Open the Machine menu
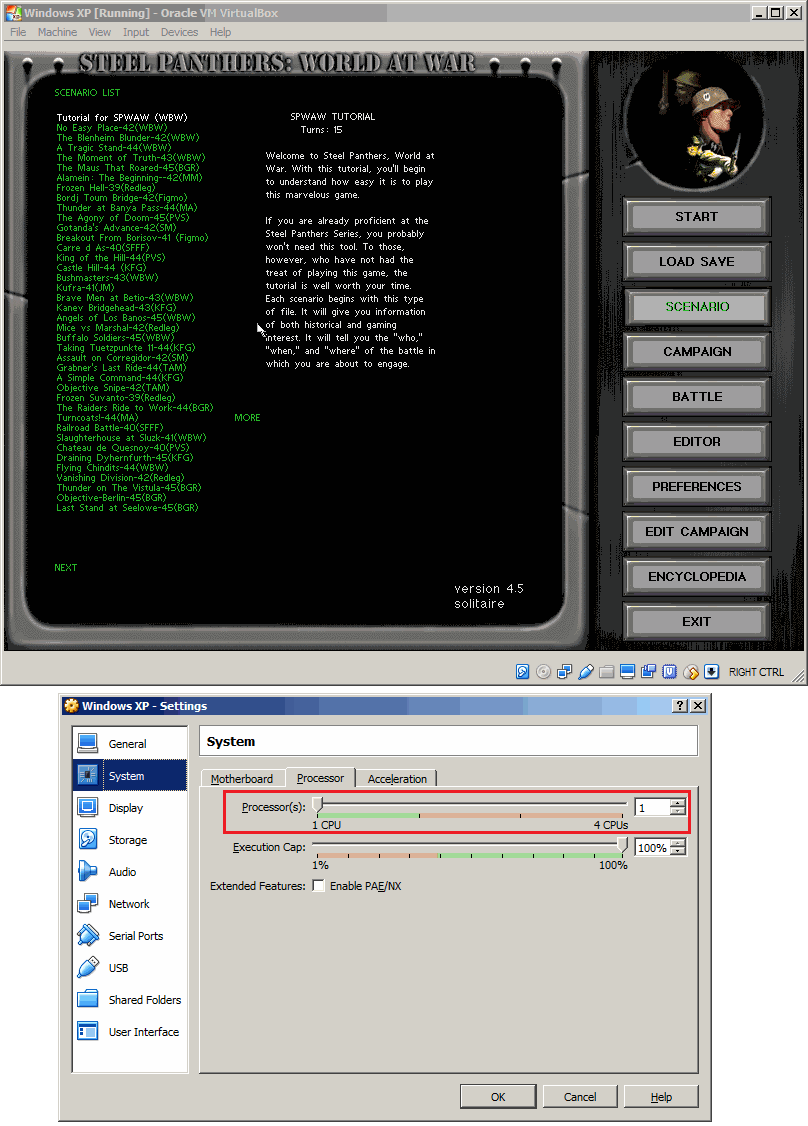The height and width of the screenshot is (1126, 808). 57,32
